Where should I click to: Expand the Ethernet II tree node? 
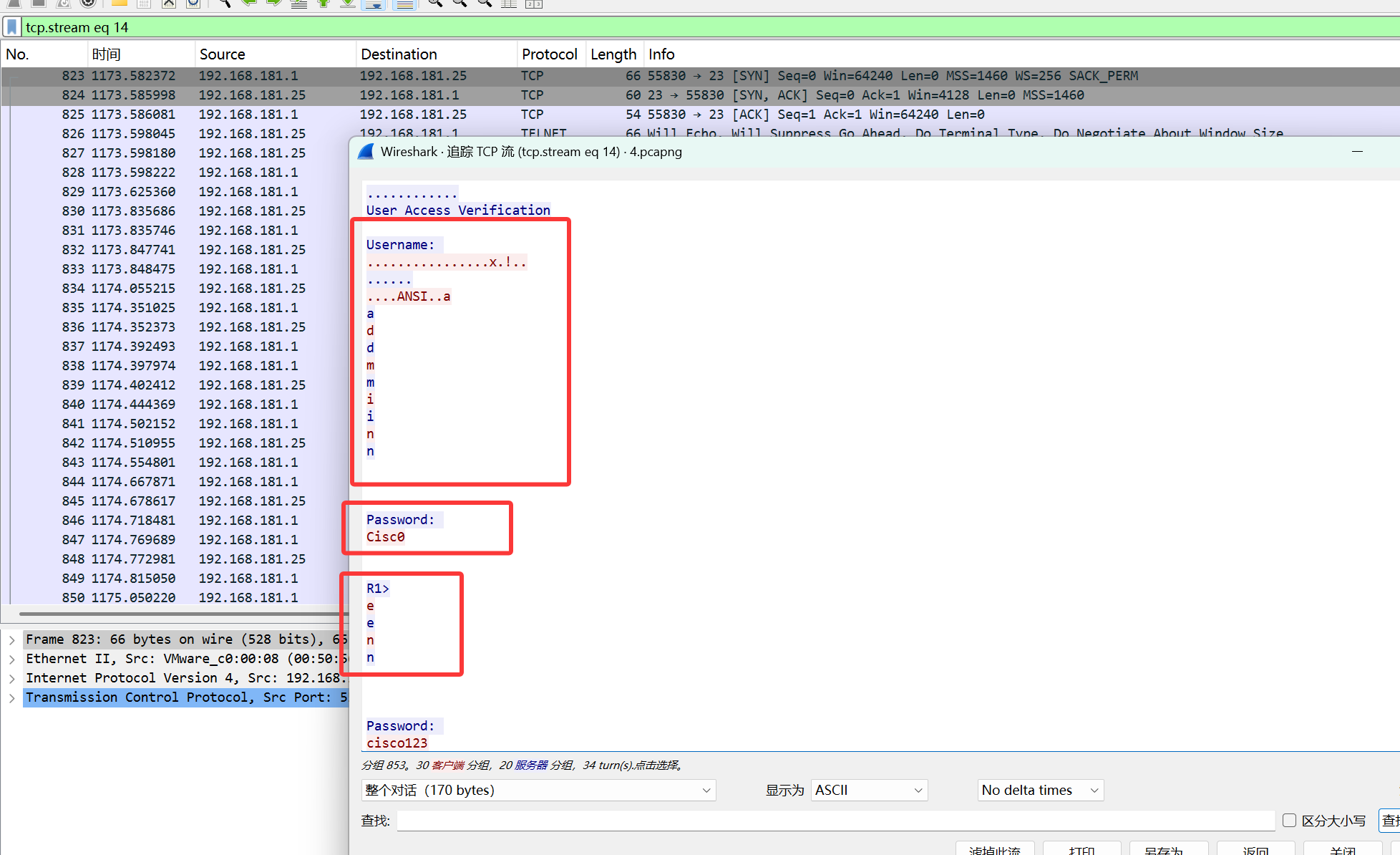tap(12, 659)
